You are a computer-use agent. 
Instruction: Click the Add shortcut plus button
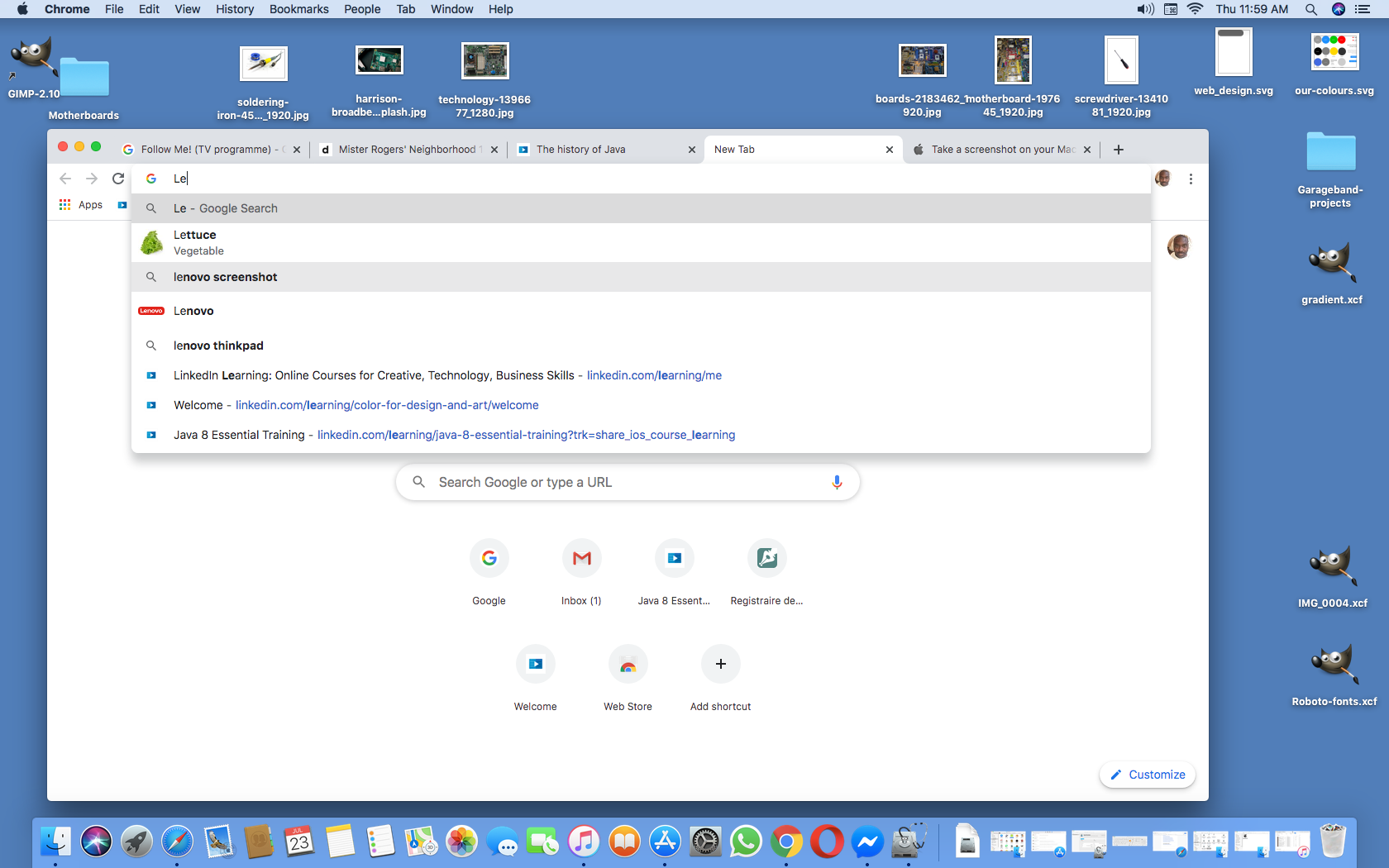720,665
